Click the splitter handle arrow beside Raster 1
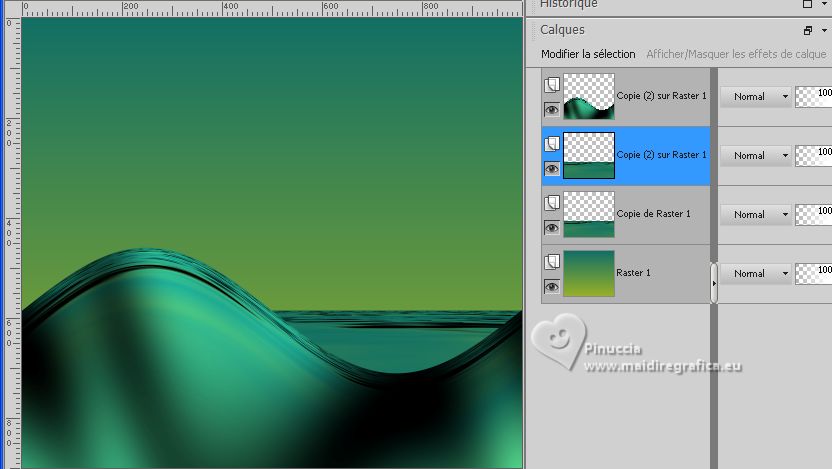Viewport: 832px width, 469px height. click(714, 283)
